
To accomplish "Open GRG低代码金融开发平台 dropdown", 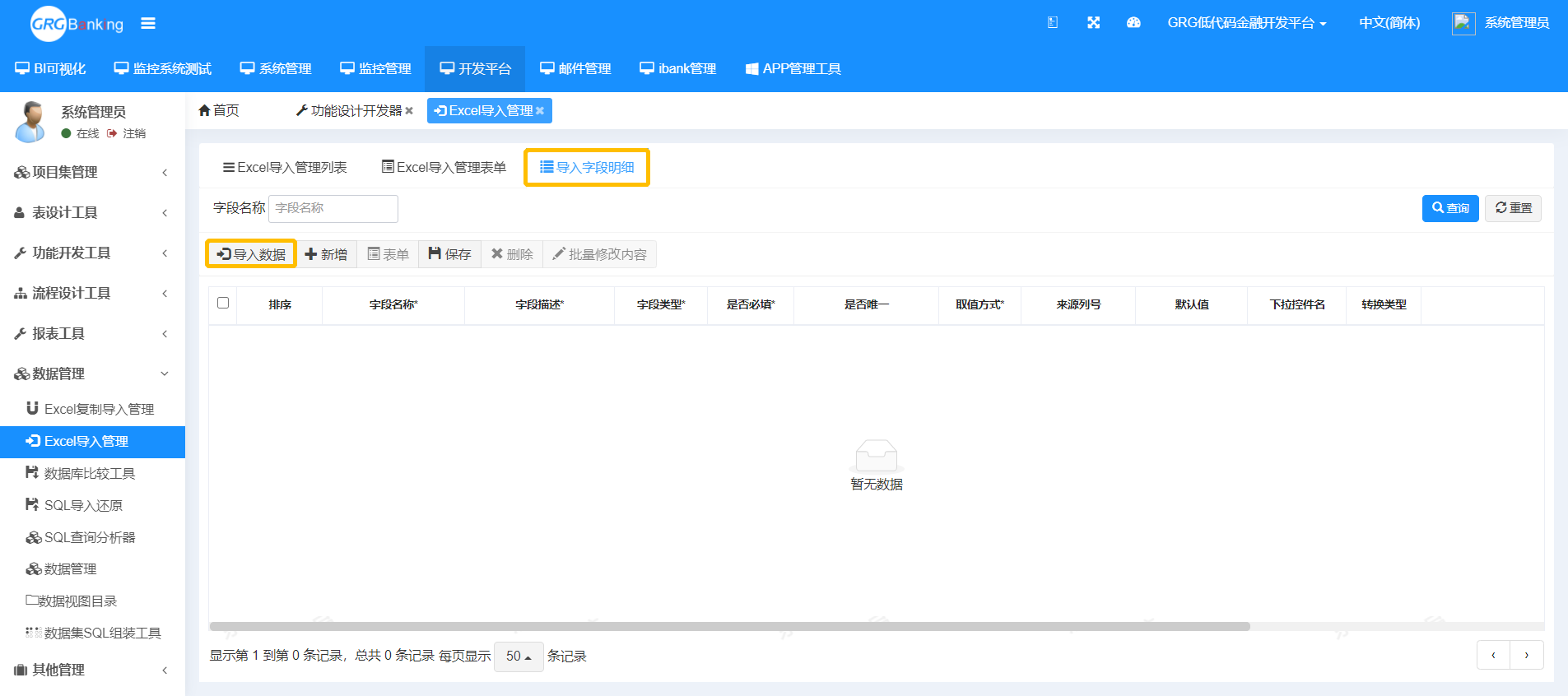I will (1247, 23).
